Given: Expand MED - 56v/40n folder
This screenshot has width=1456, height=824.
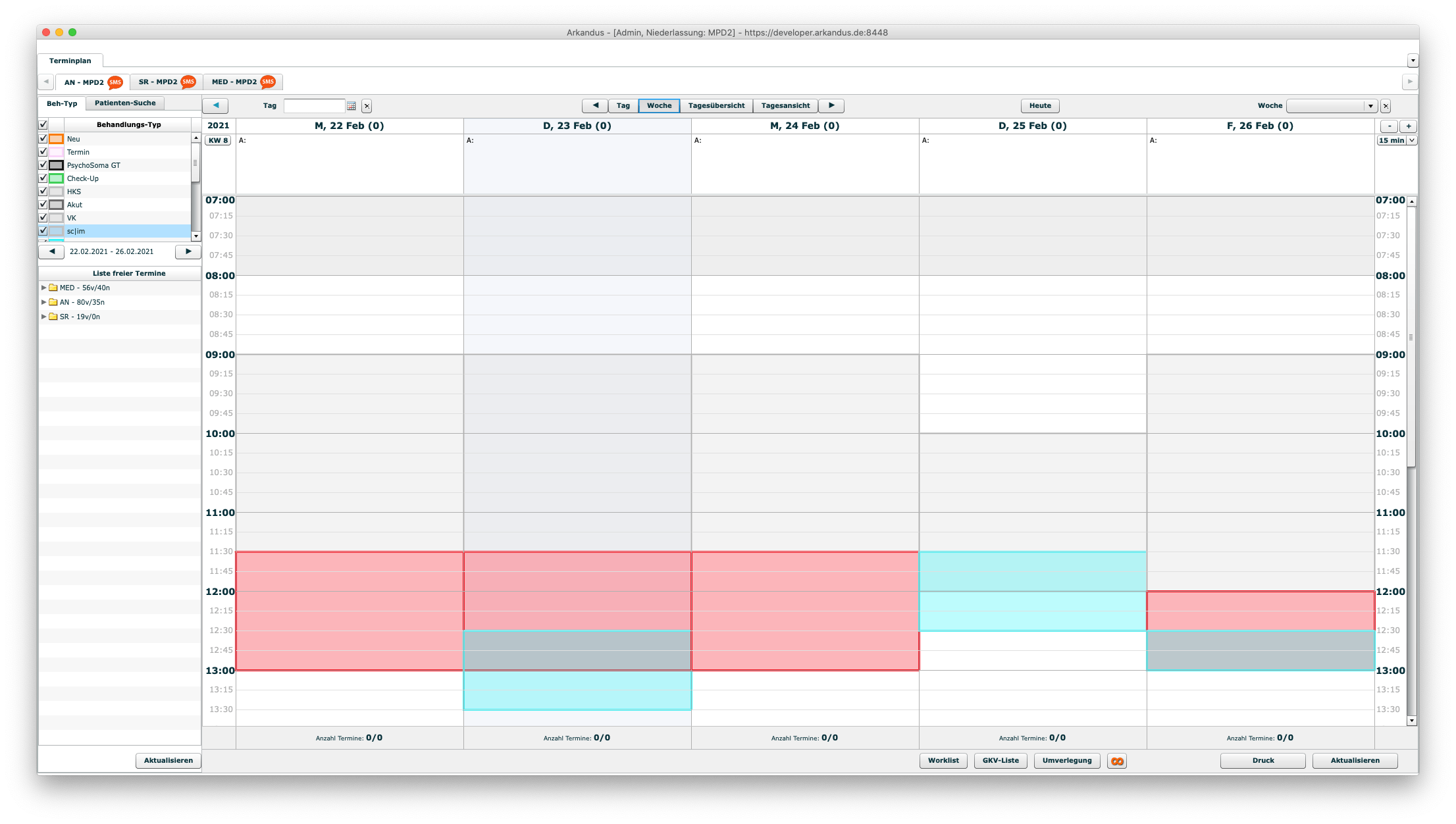Looking at the screenshot, I should pyautogui.click(x=44, y=288).
